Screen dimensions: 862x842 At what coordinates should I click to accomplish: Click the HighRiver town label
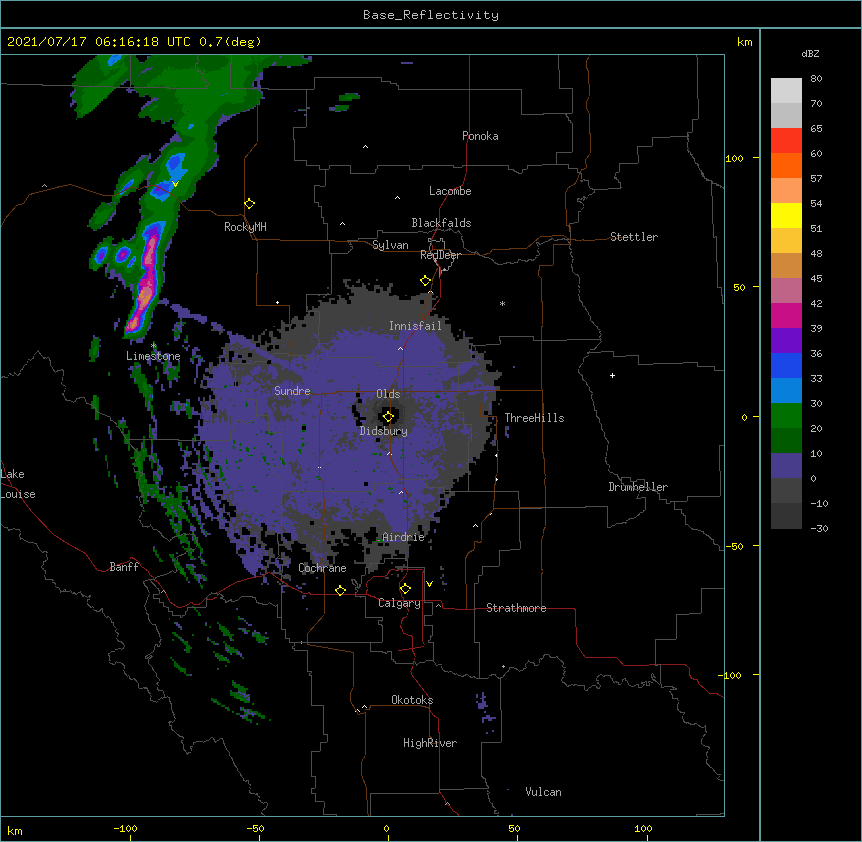(x=430, y=743)
